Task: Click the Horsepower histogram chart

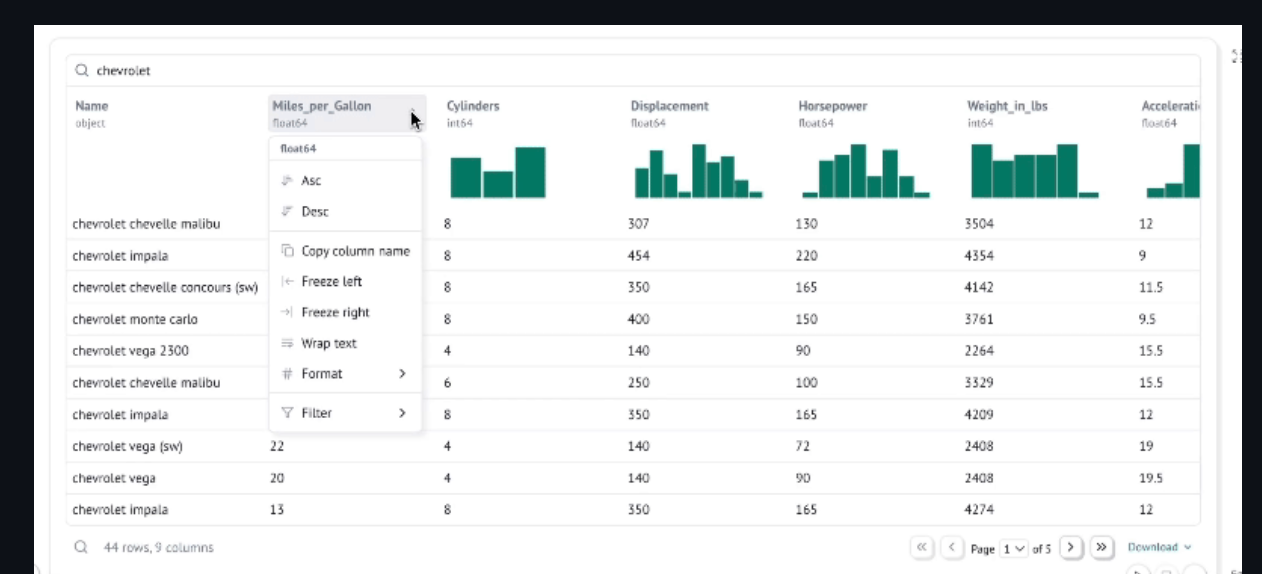Action: [866, 172]
